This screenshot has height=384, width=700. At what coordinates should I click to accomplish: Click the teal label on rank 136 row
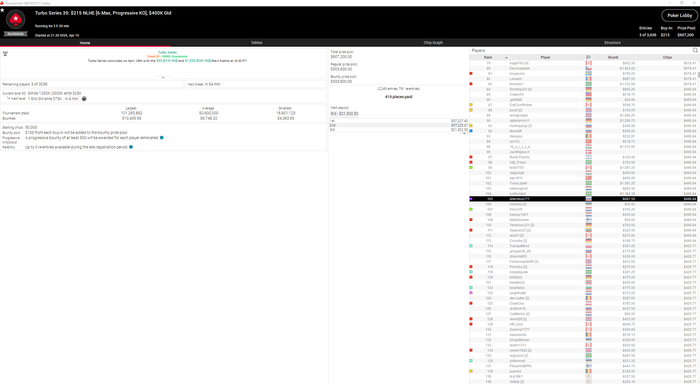pos(471,361)
